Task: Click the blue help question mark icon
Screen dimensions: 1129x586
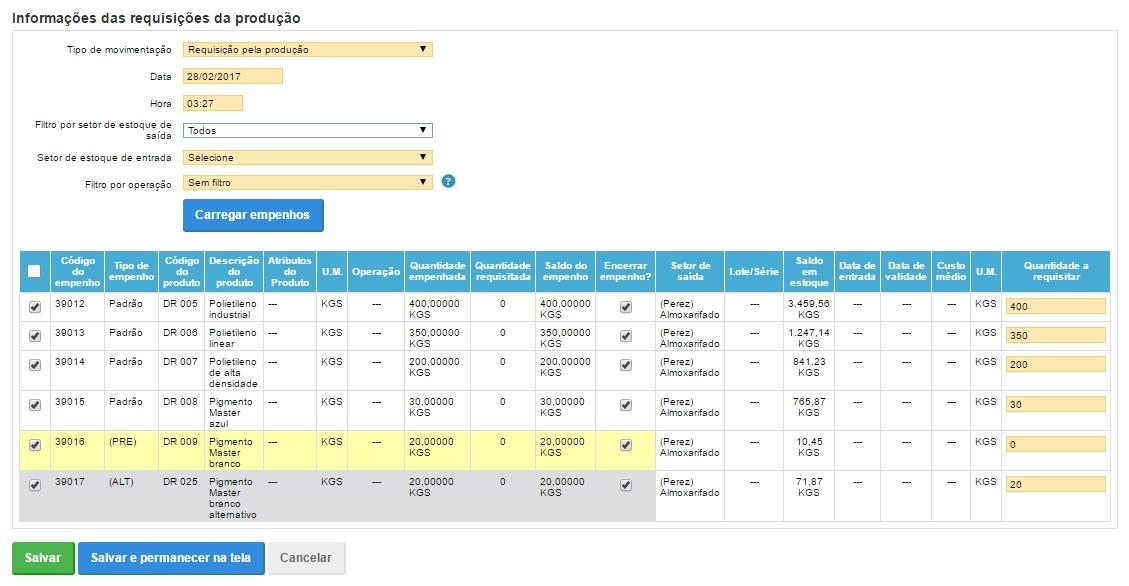Action: pos(449,181)
